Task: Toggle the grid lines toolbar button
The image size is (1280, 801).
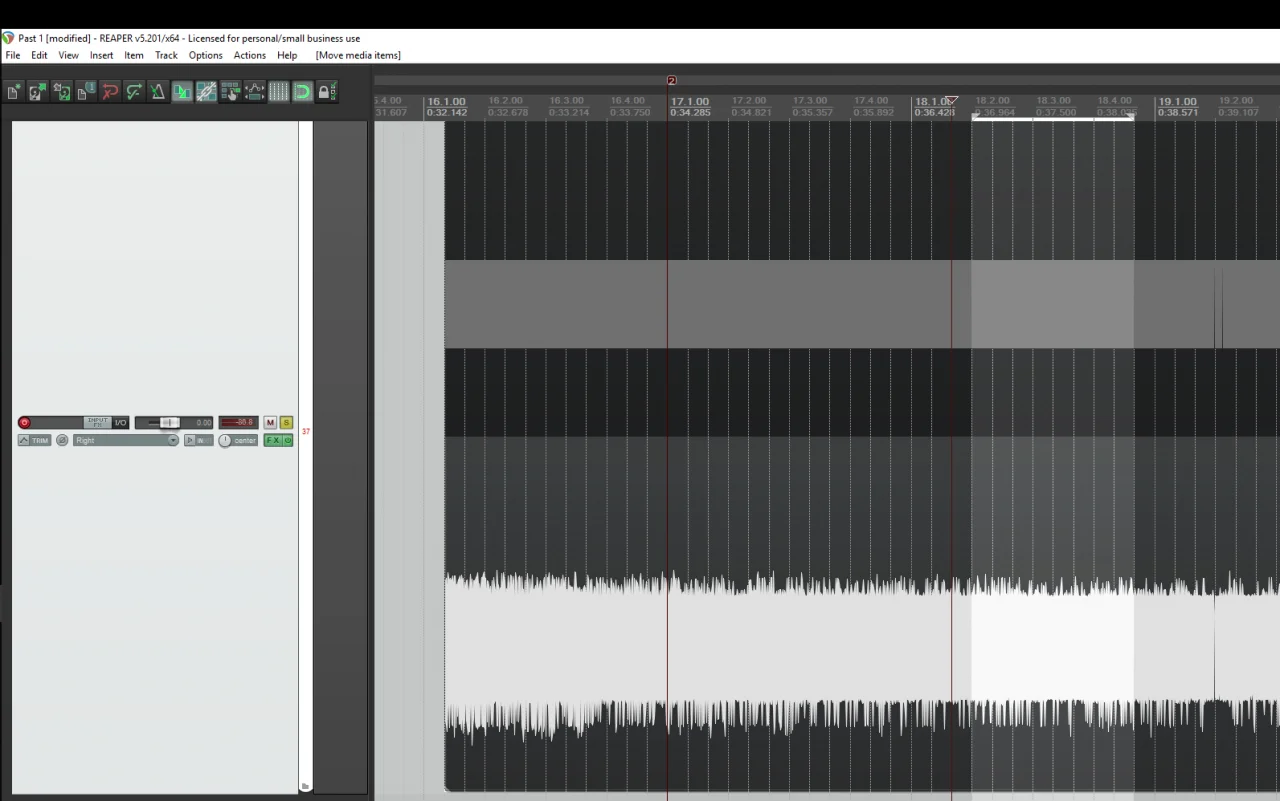Action: click(x=279, y=92)
